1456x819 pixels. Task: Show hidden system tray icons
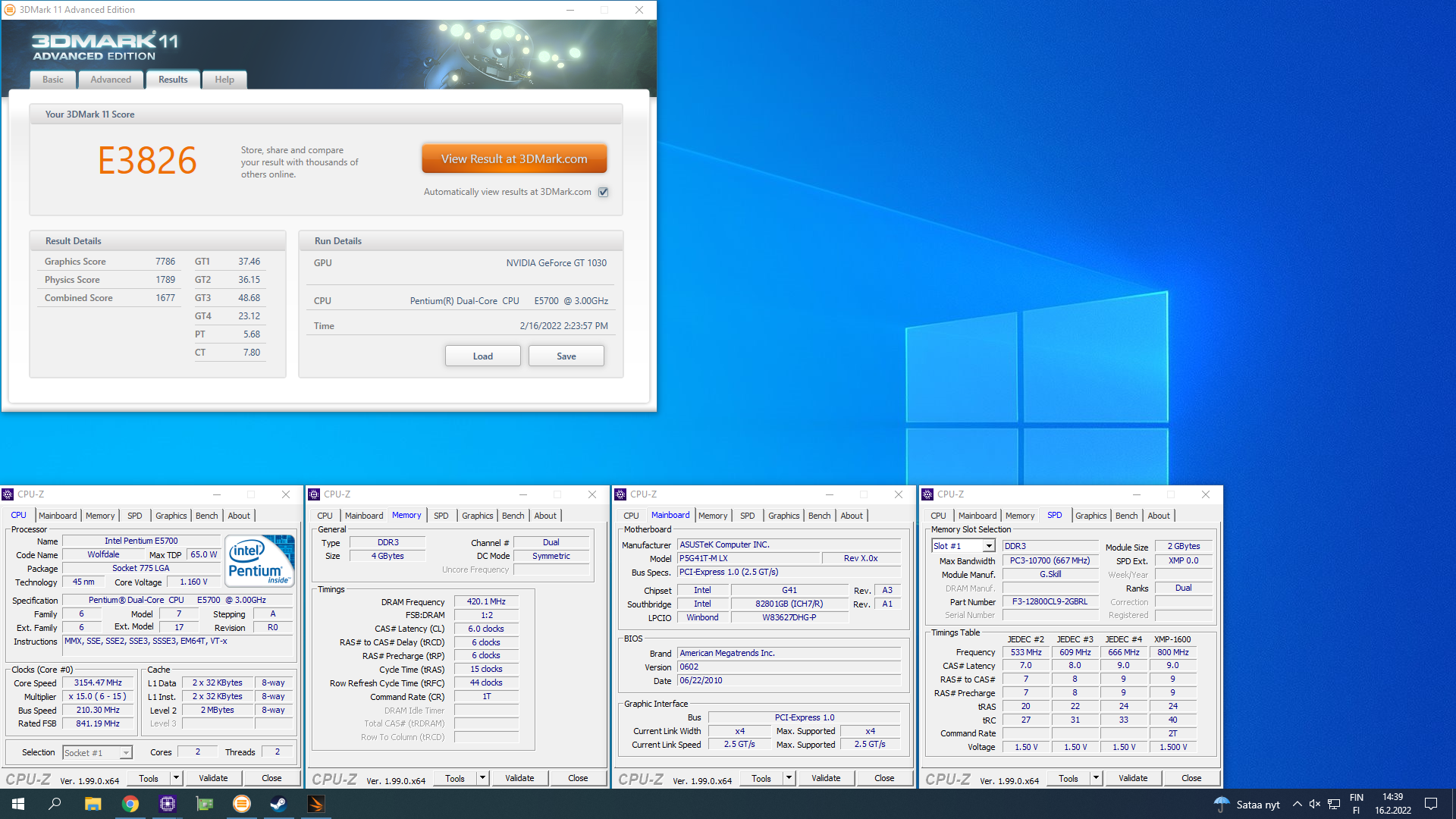[1297, 804]
